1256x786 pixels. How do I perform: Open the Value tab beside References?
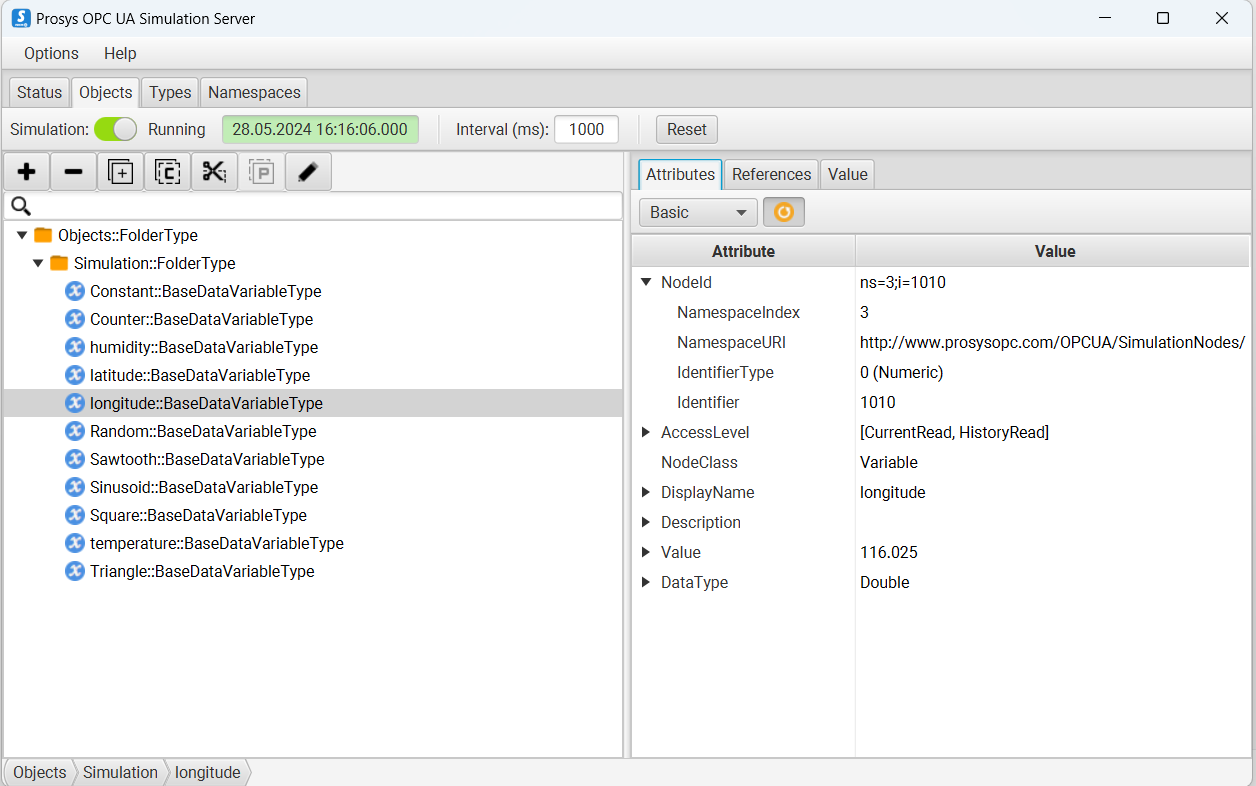pos(847,174)
